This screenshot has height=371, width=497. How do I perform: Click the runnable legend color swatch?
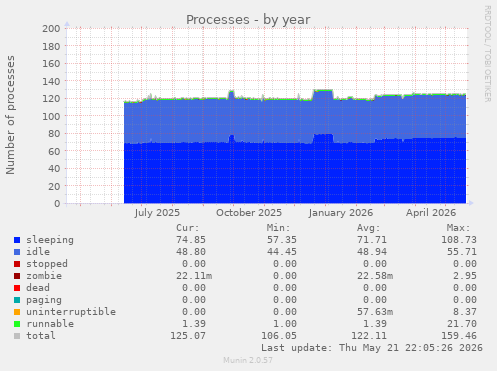[17, 324]
